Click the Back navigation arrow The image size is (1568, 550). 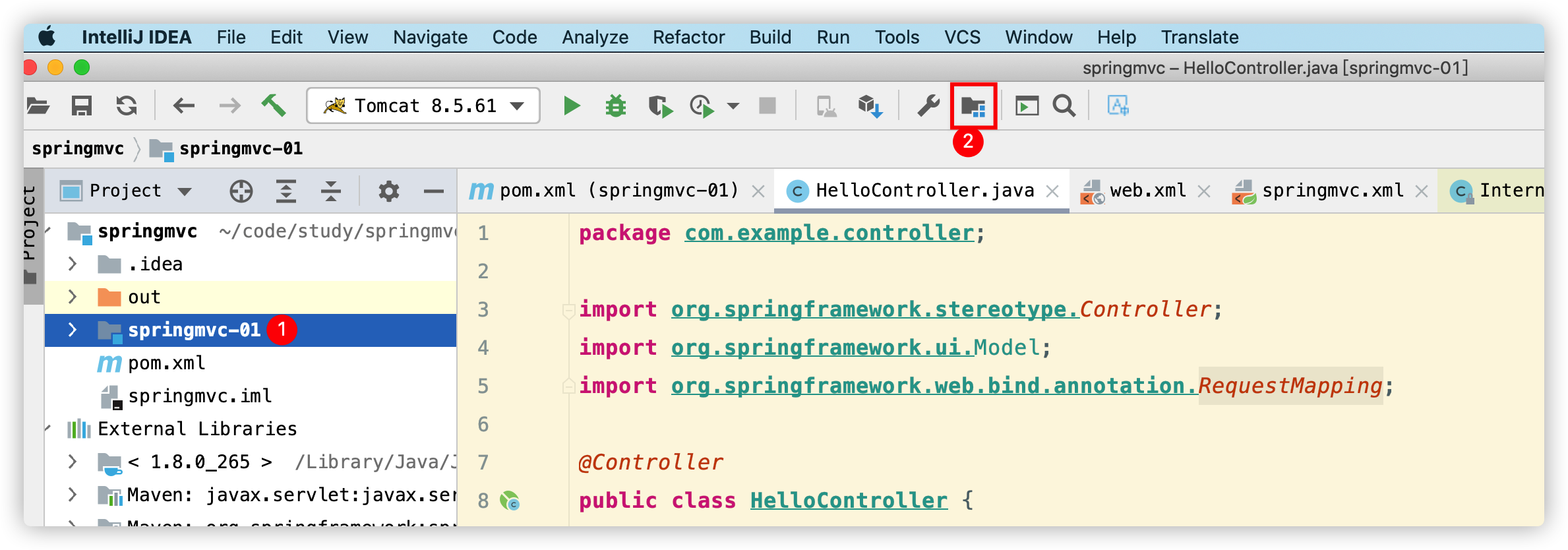click(x=183, y=106)
